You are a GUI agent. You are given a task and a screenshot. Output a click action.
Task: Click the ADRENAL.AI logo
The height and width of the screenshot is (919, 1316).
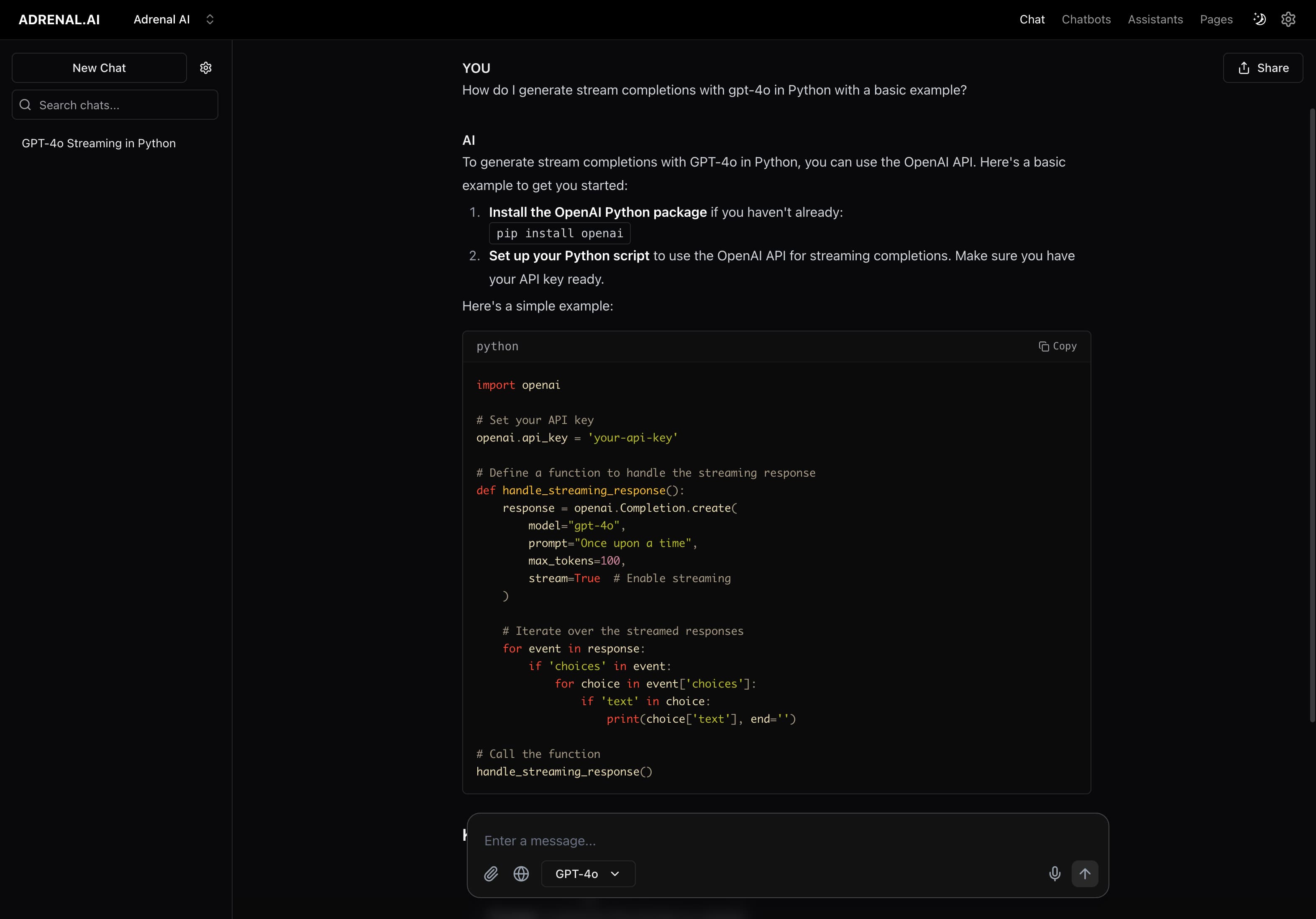point(59,19)
